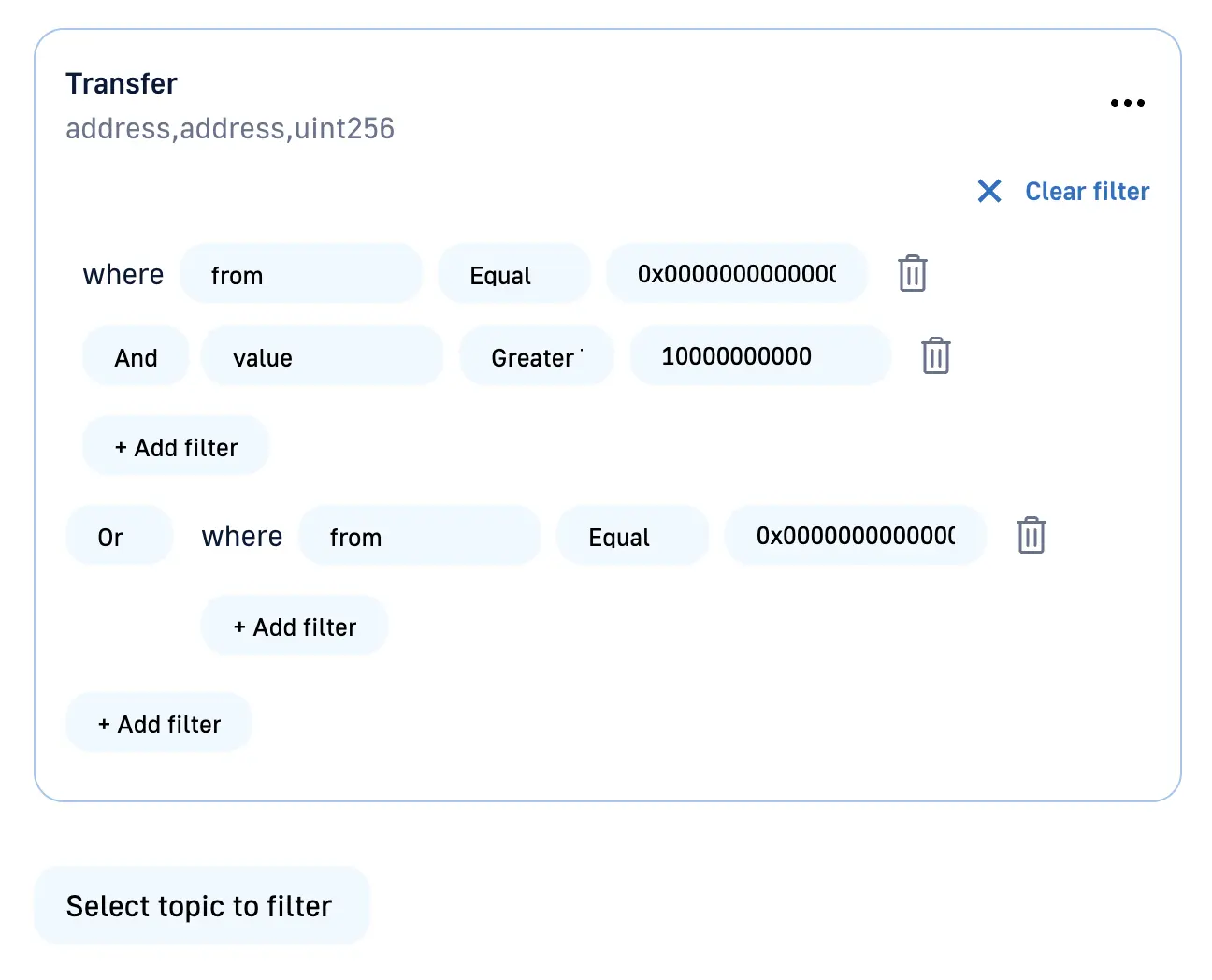The height and width of the screenshot is (980, 1212).
Task: Delete the first where-from filter row
Action: [912, 273]
